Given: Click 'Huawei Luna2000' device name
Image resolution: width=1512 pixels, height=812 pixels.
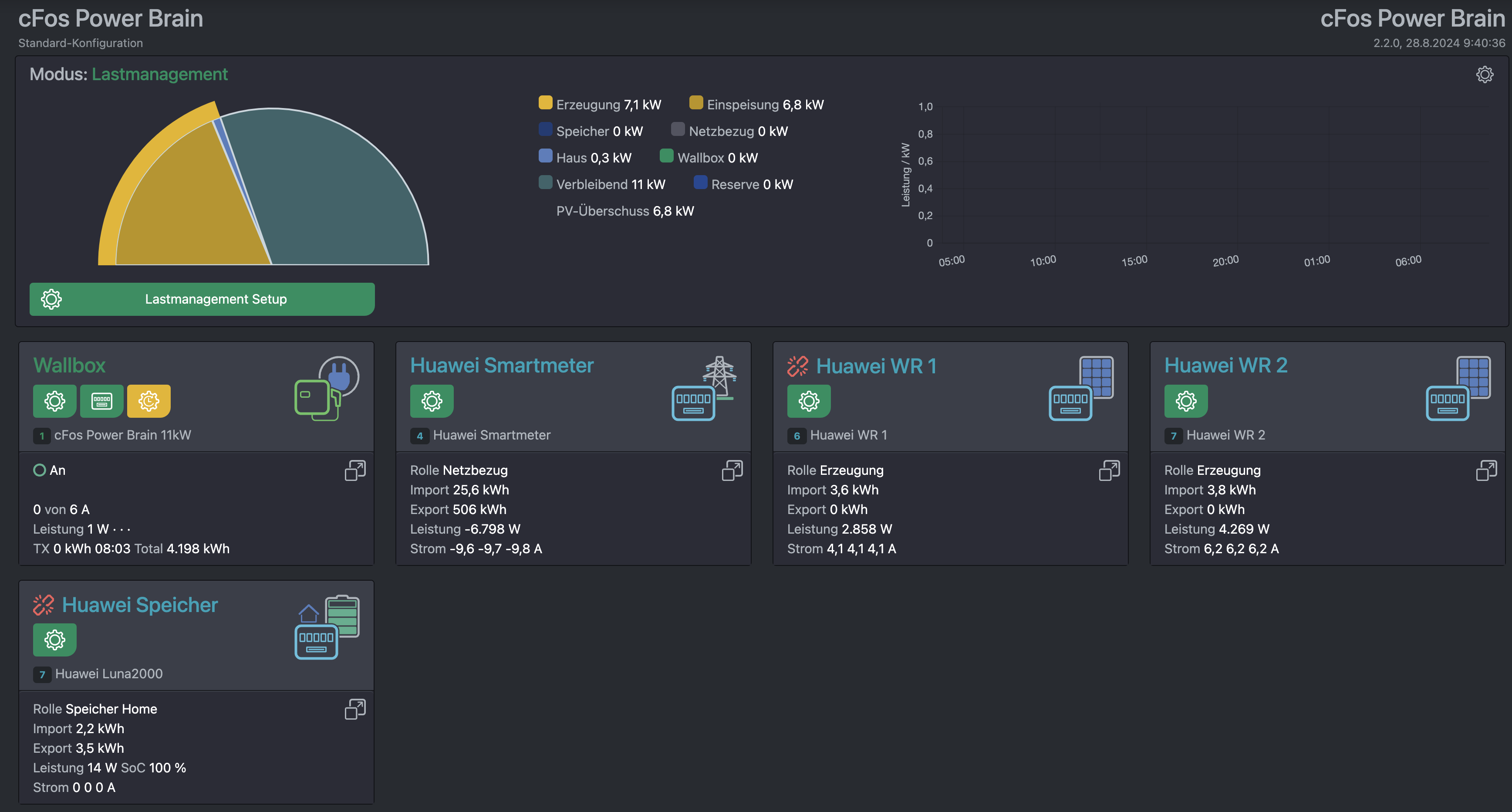Looking at the screenshot, I should click(x=108, y=674).
